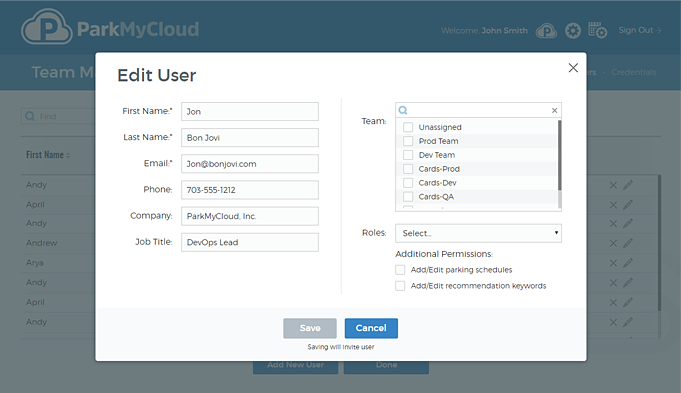
Task: Click the Save button
Action: point(310,328)
